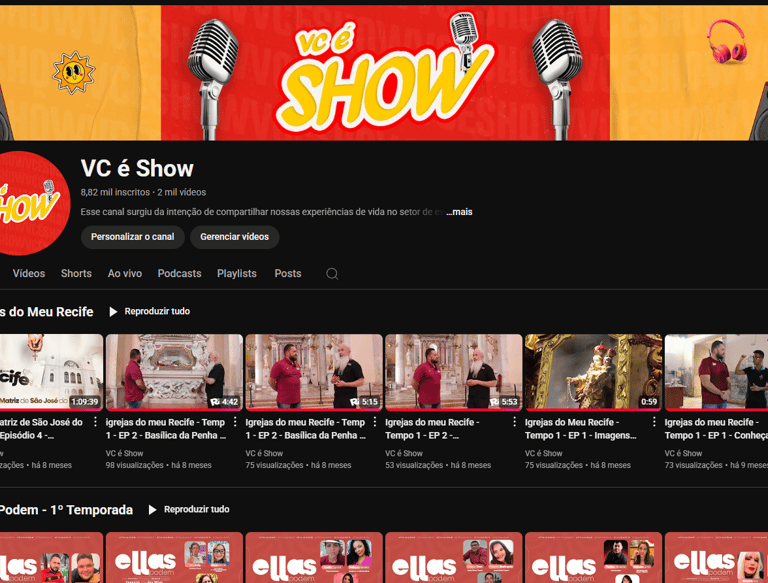
Task: Click the VC é Show channel avatar
Action: tap(33, 203)
